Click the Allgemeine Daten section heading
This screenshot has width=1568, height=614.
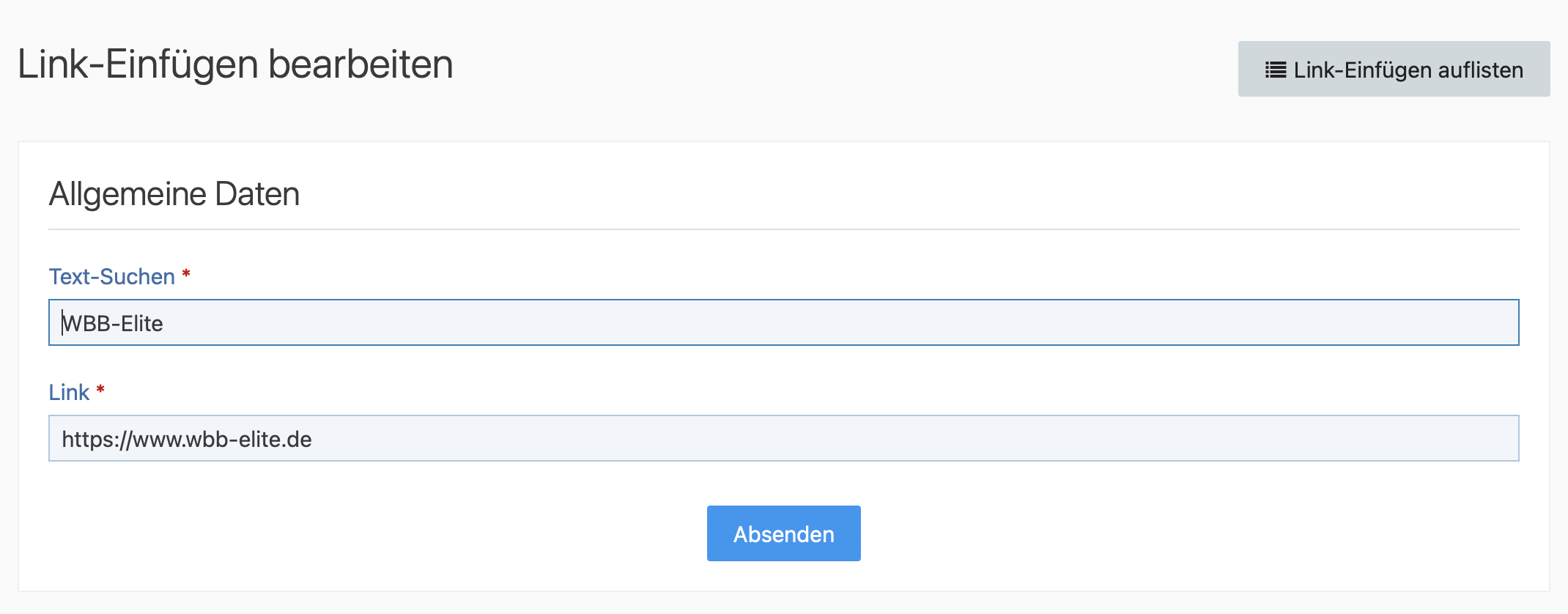[x=174, y=194]
